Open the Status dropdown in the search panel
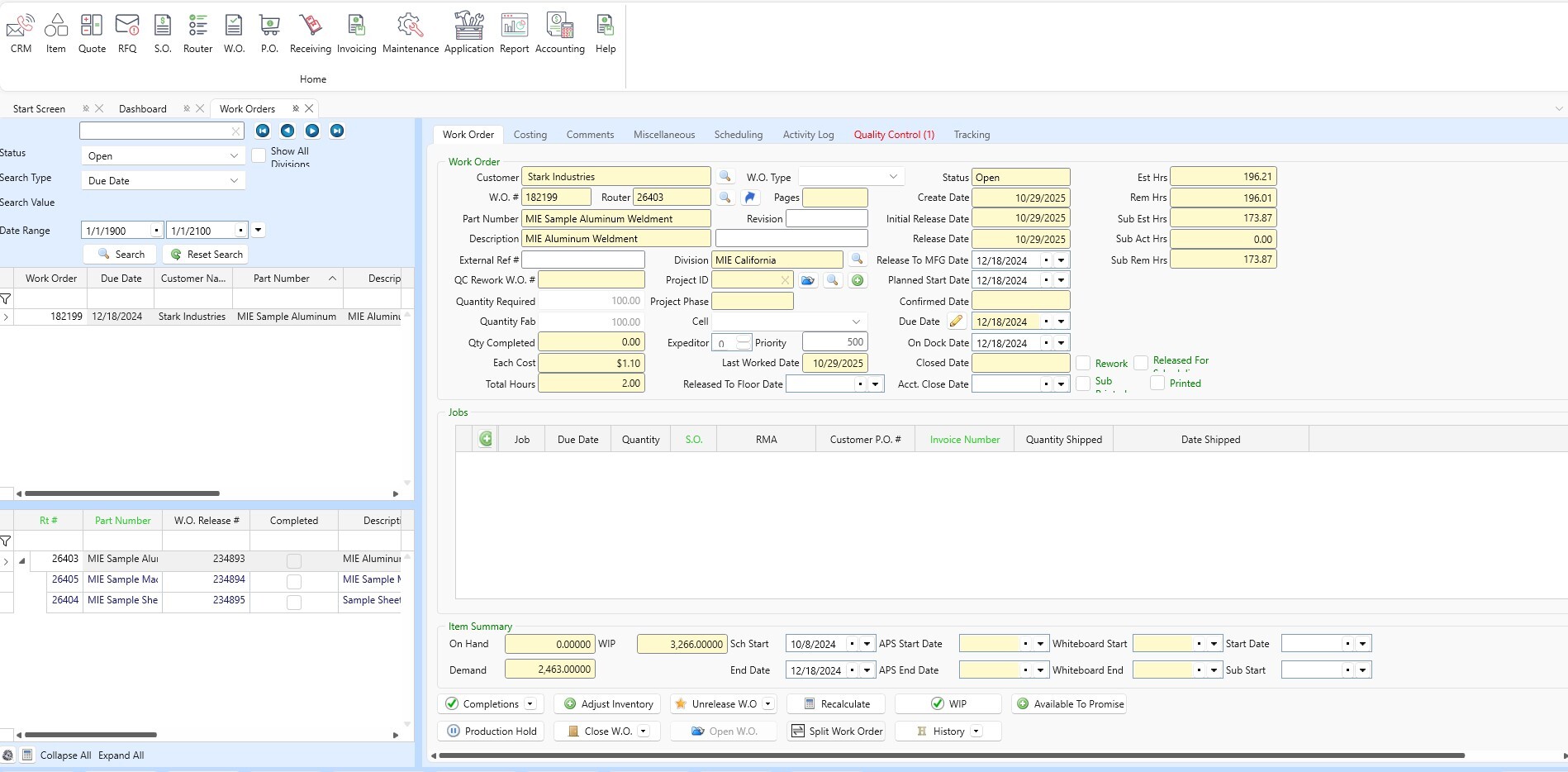 pyautogui.click(x=232, y=155)
